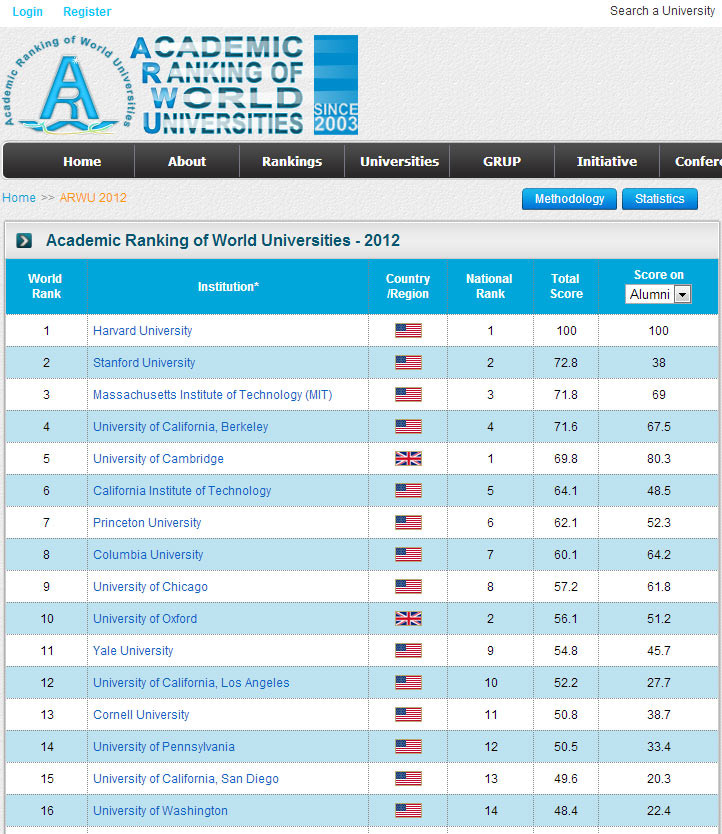
Task: Click the ARWU logo at top left
Action: (x=68, y=86)
